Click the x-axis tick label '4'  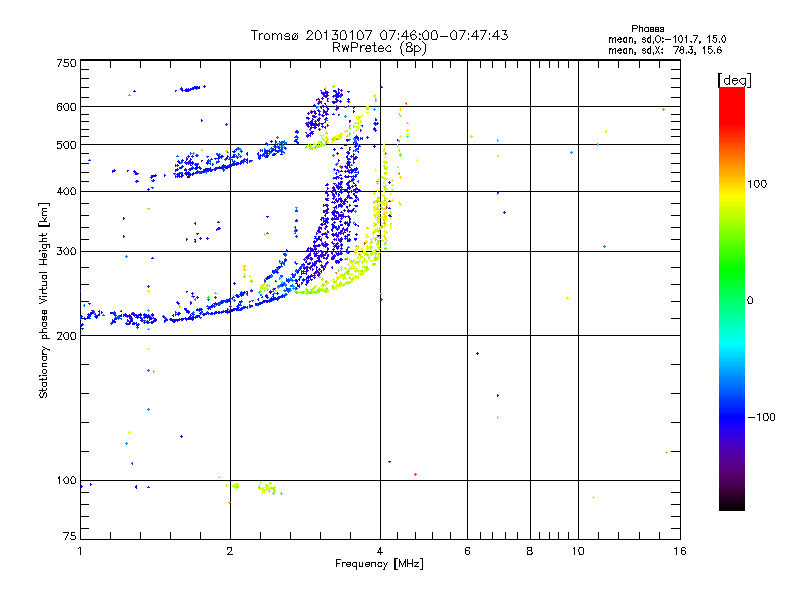[x=380, y=551]
